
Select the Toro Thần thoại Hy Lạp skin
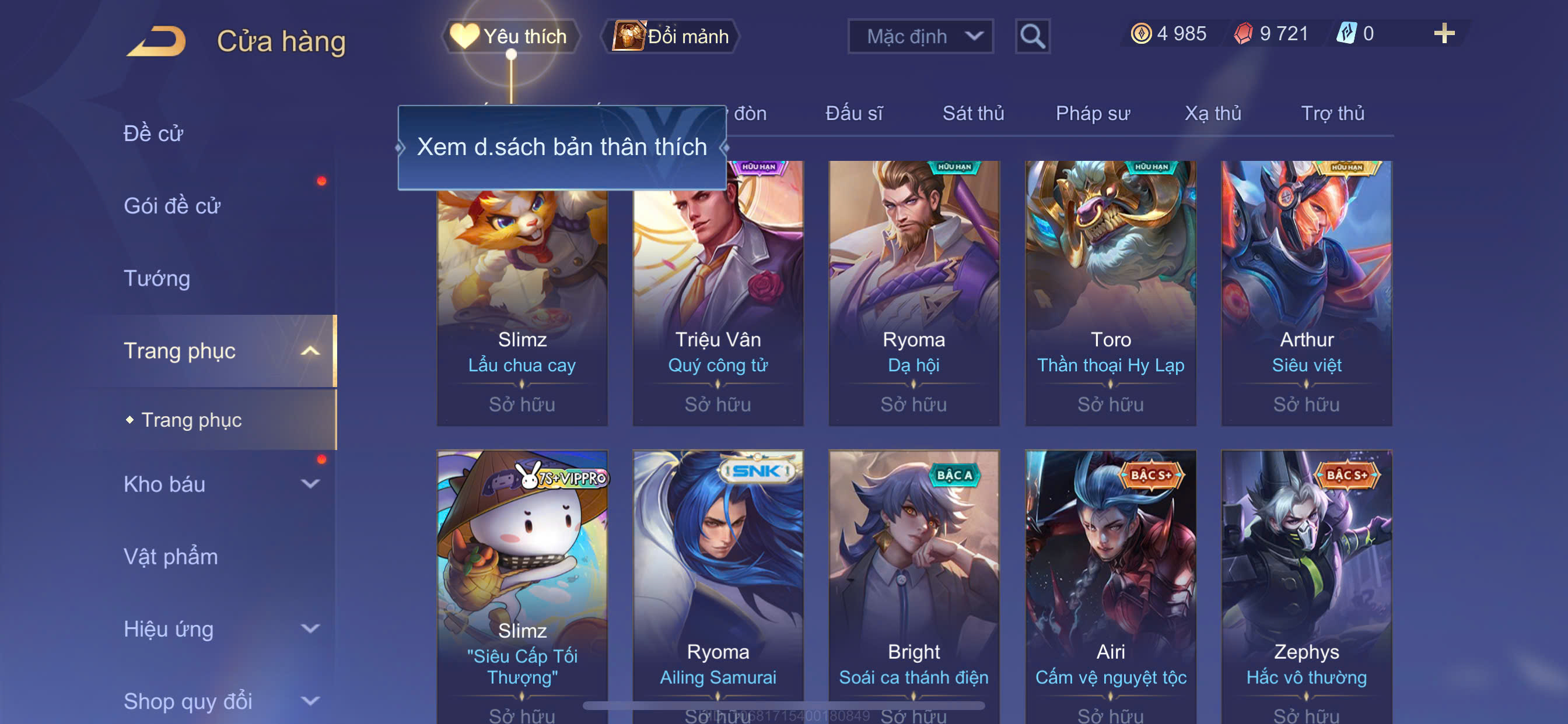coord(1110,293)
